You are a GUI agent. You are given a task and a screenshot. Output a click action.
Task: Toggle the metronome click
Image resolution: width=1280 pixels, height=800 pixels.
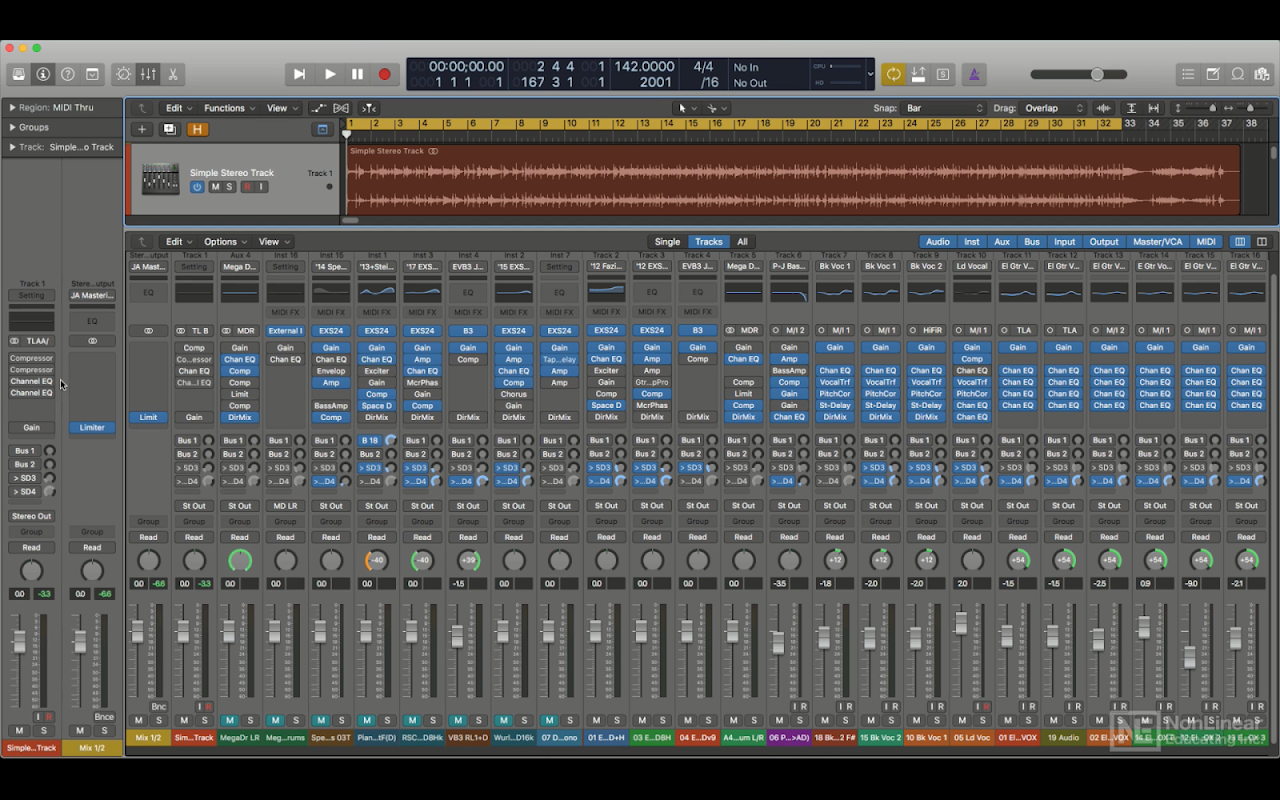[x=973, y=74]
